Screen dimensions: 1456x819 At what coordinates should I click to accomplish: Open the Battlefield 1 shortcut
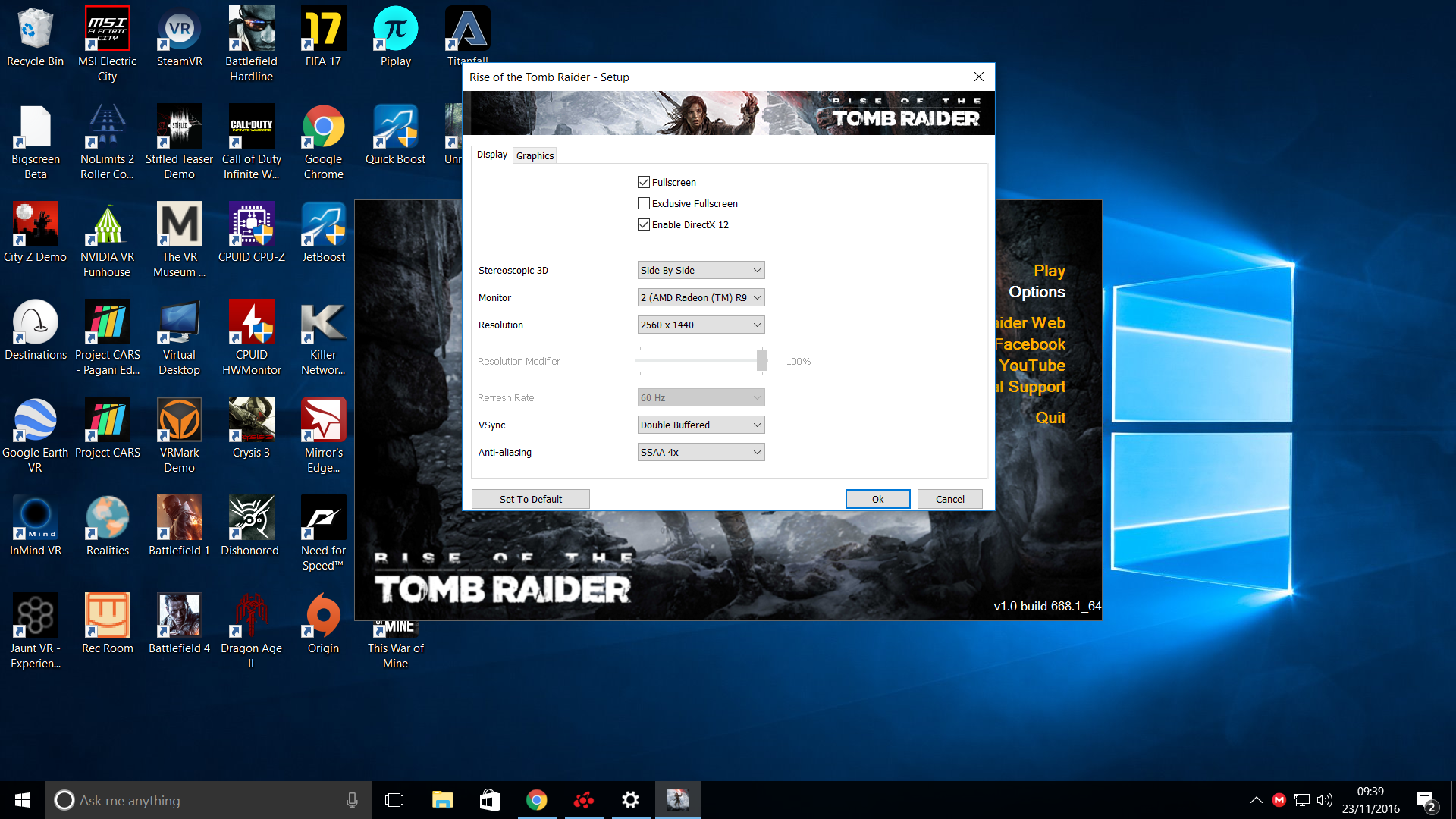point(179,526)
